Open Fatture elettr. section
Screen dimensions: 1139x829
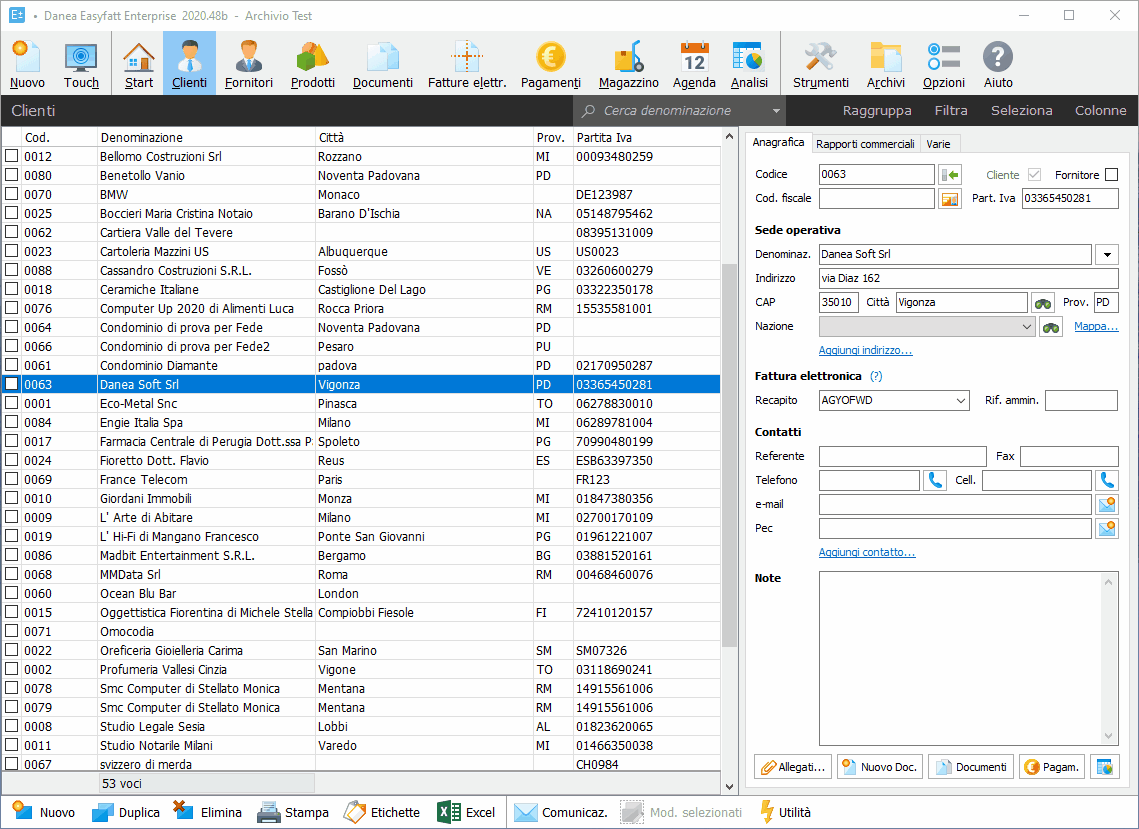(x=467, y=64)
